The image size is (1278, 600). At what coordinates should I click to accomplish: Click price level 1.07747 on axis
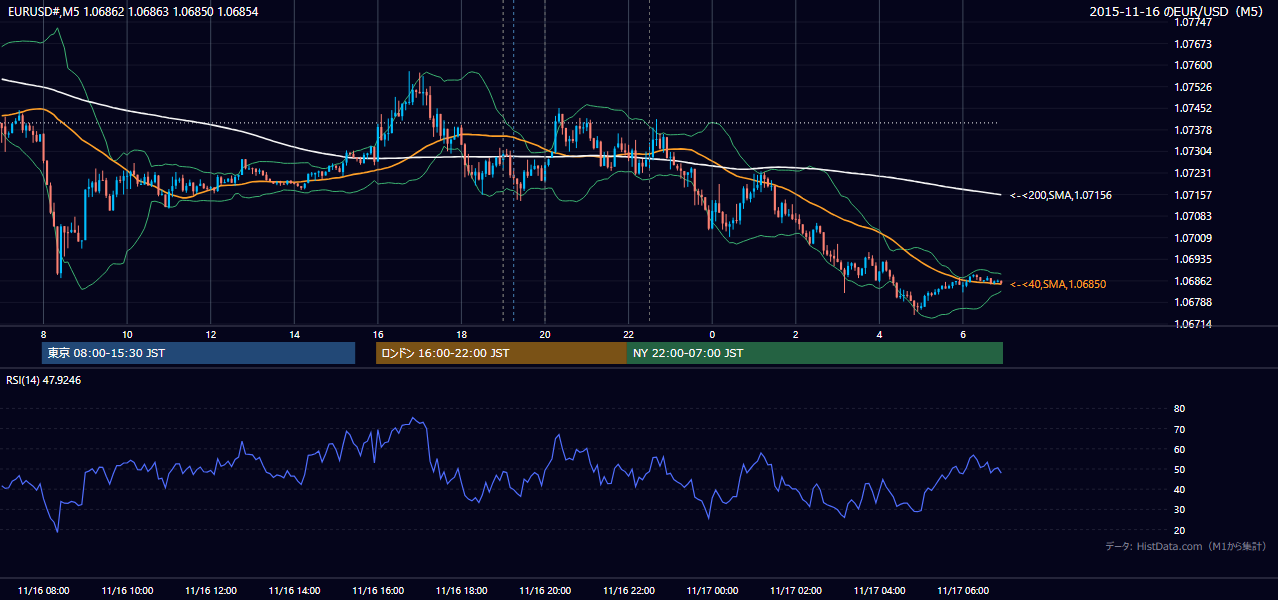pos(1192,22)
